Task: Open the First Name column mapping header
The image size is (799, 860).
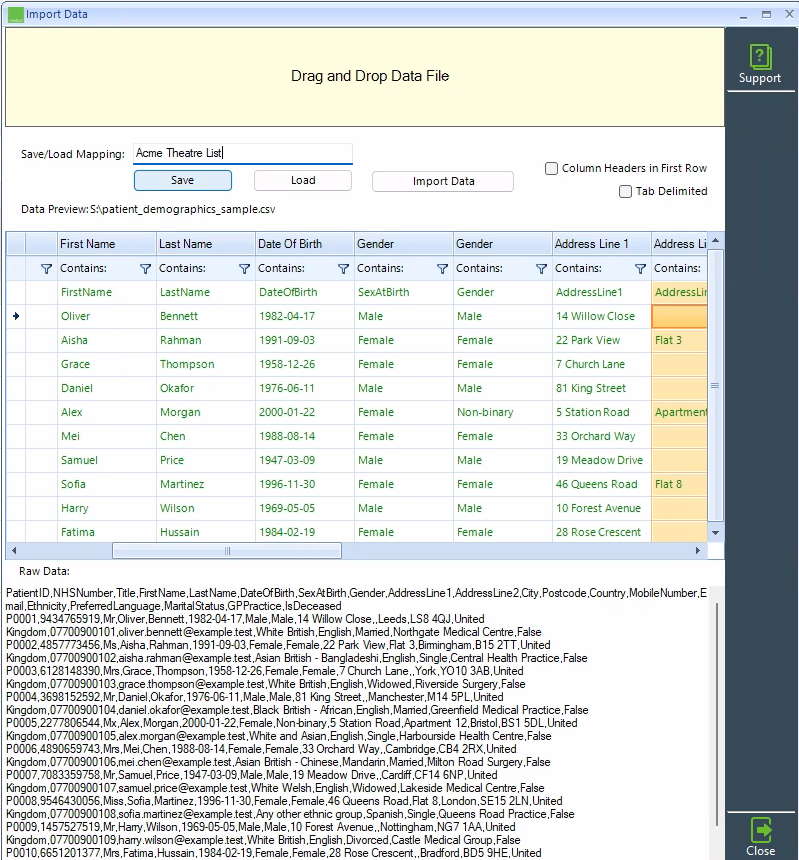Action: point(107,244)
